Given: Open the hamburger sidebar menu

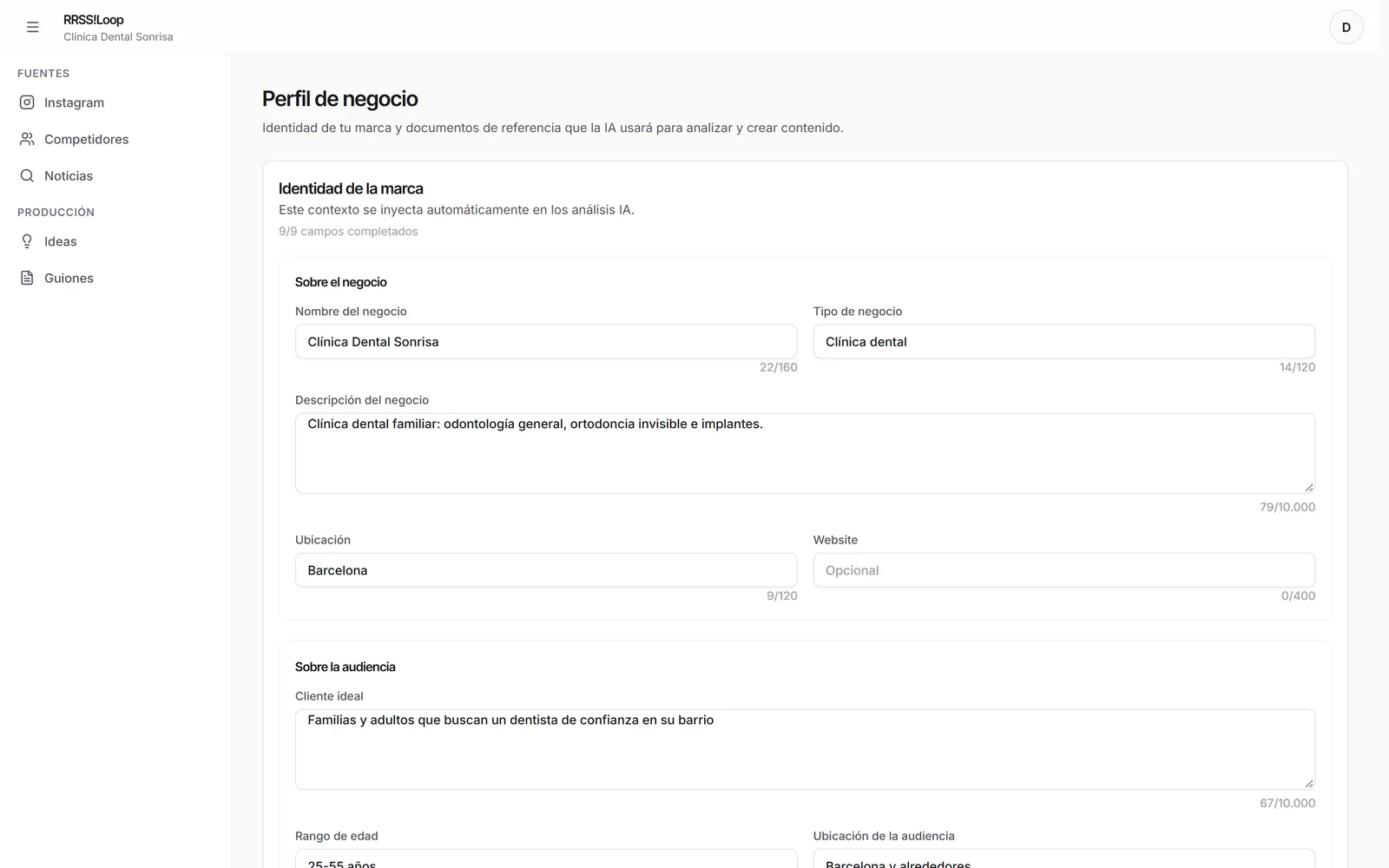Looking at the screenshot, I should 33,27.
